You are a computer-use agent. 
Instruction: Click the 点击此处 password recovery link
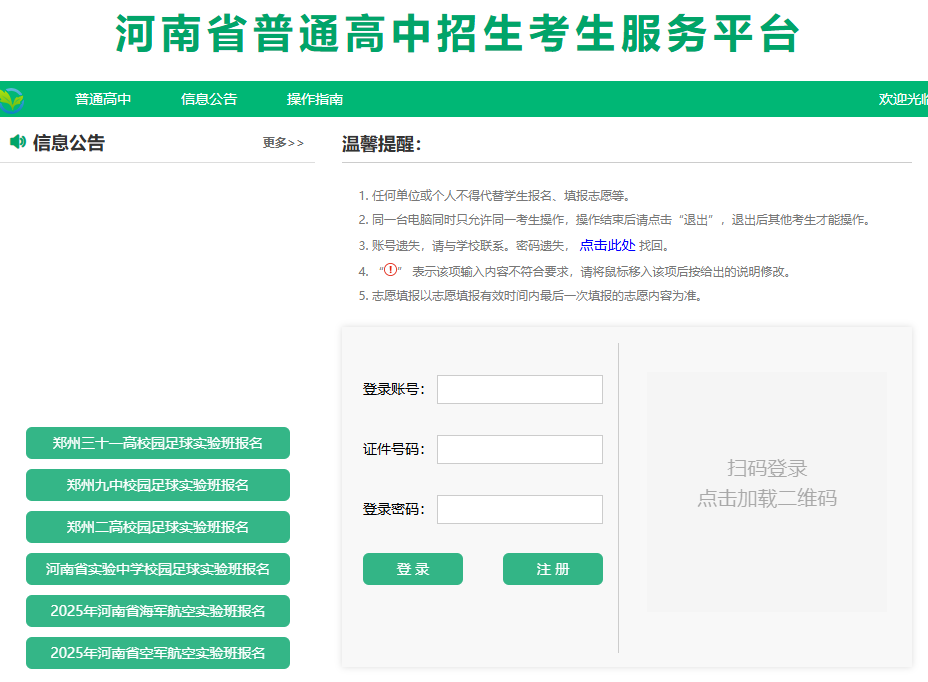pos(607,245)
